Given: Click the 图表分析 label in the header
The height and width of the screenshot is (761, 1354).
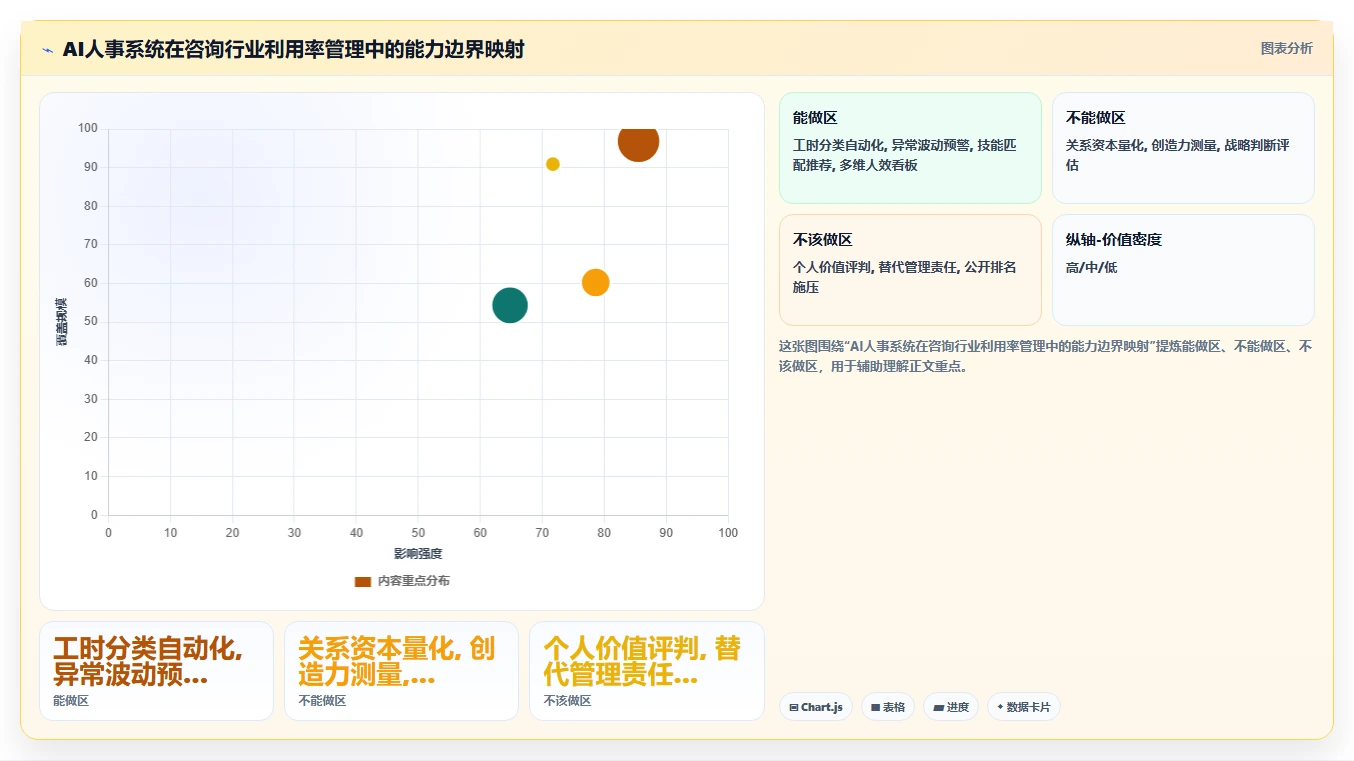Looking at the screenshot, I should [1286, 49].
